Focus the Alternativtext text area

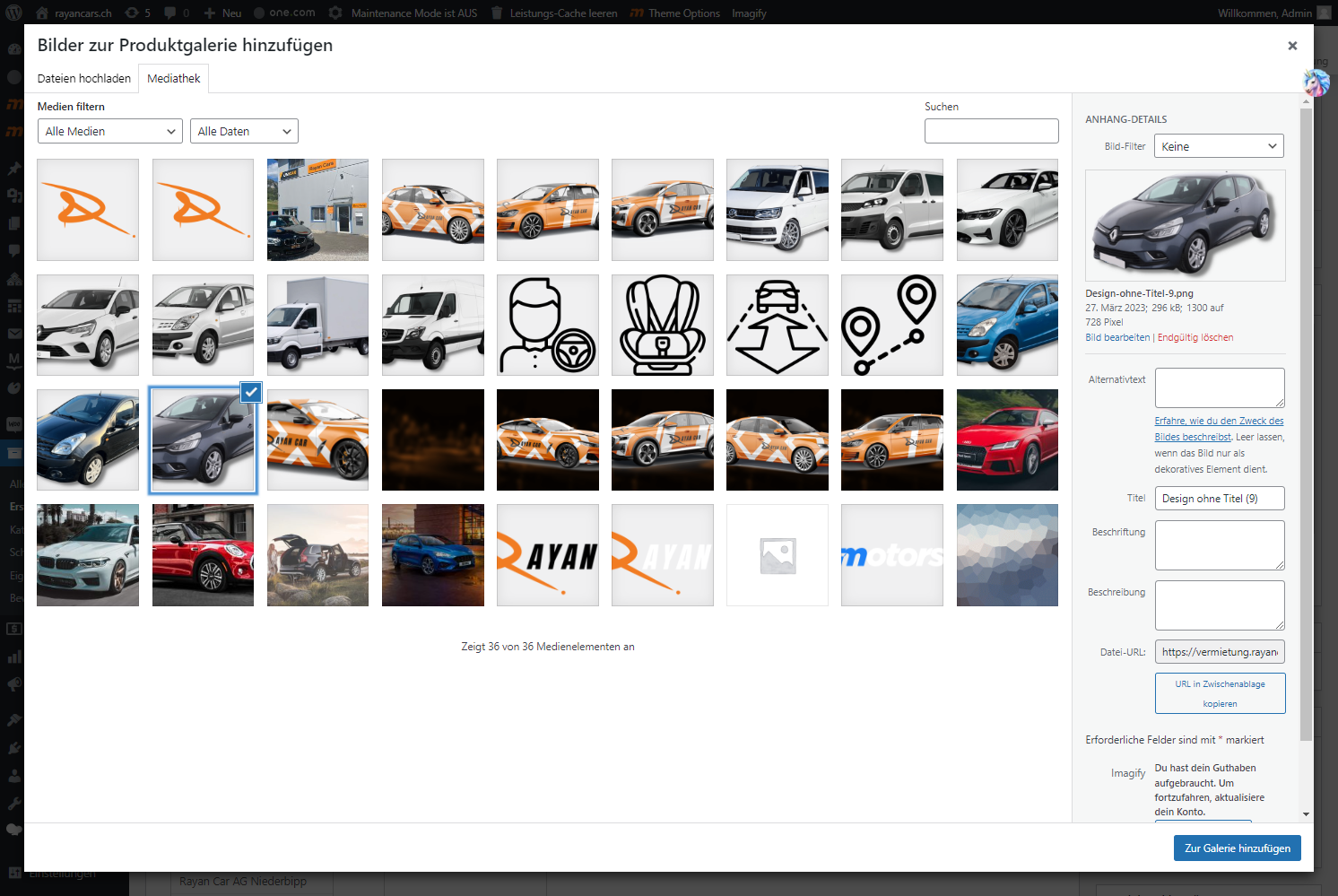(x=1220, y=387)
